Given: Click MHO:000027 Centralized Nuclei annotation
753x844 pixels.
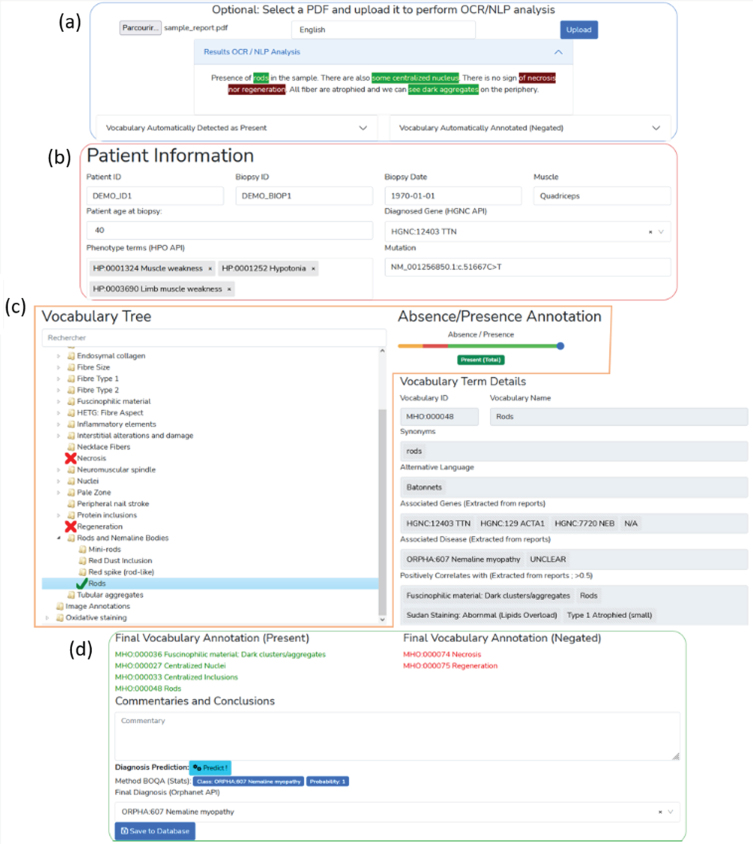Looking at the screenshot, I should click(x=170, y=666).
